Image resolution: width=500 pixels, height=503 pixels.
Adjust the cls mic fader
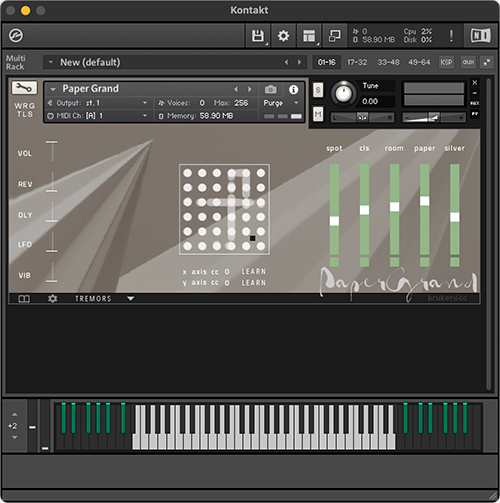tap(364, 210)
